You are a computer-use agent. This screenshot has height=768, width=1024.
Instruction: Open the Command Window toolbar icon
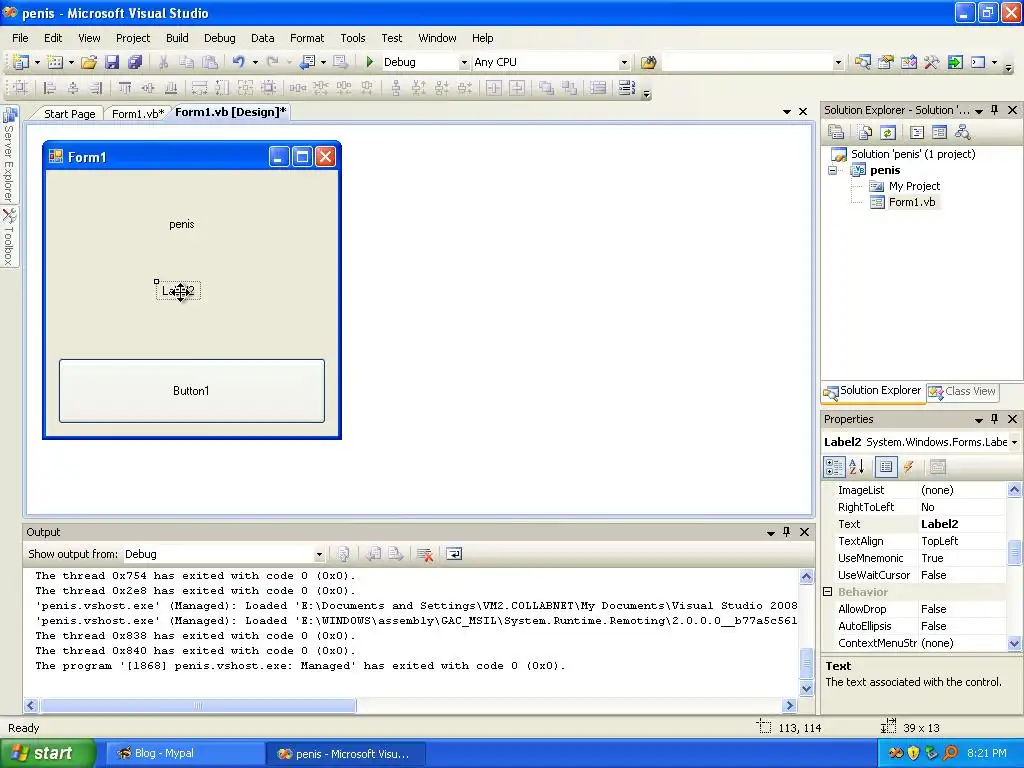pyautogui.click(x=978, y=62)
